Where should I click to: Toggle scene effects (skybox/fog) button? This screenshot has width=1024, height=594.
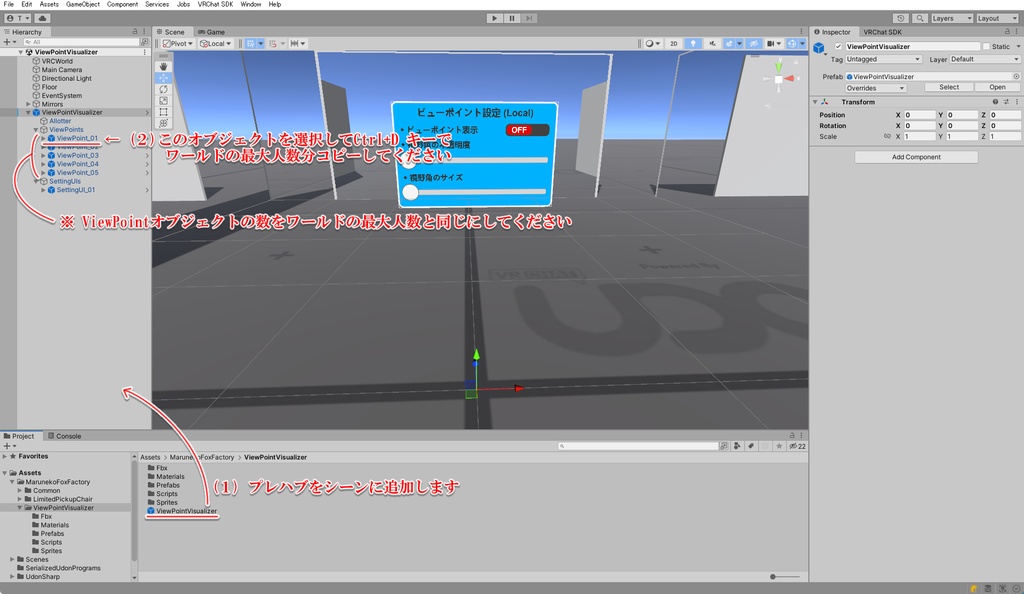[x=729, y=44]
